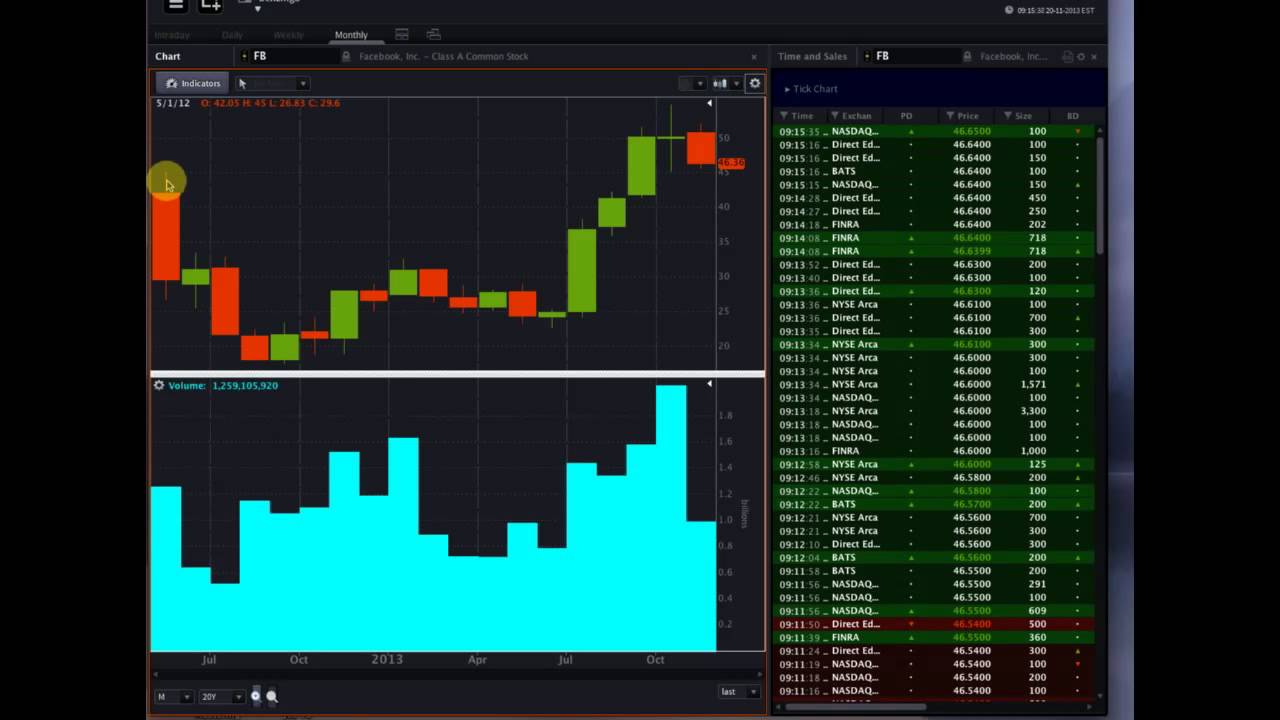
Task: Click the yellow symbol link dot in Chart header
Action: 244,56
